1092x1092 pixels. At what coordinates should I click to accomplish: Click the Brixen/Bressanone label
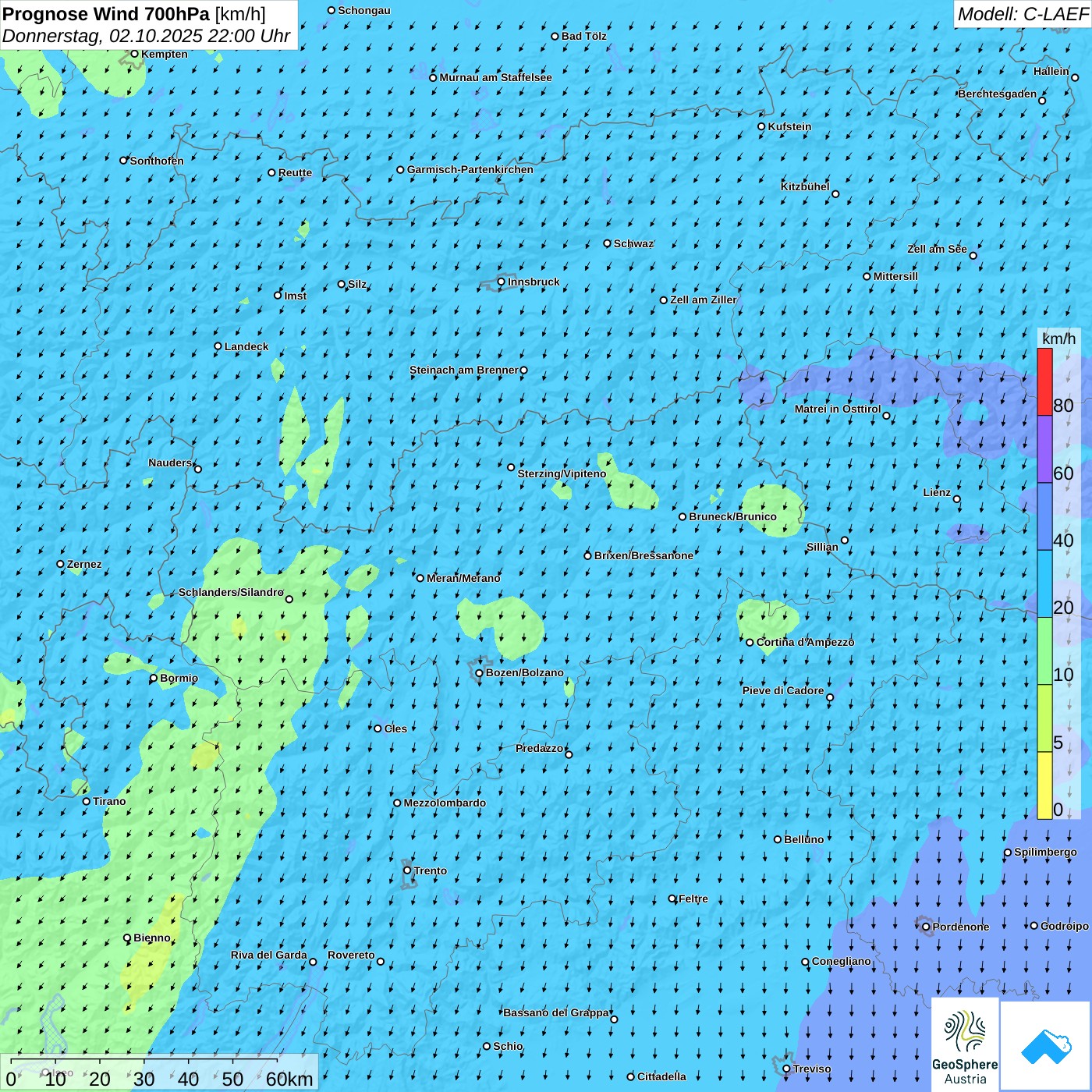click(643, 555)
